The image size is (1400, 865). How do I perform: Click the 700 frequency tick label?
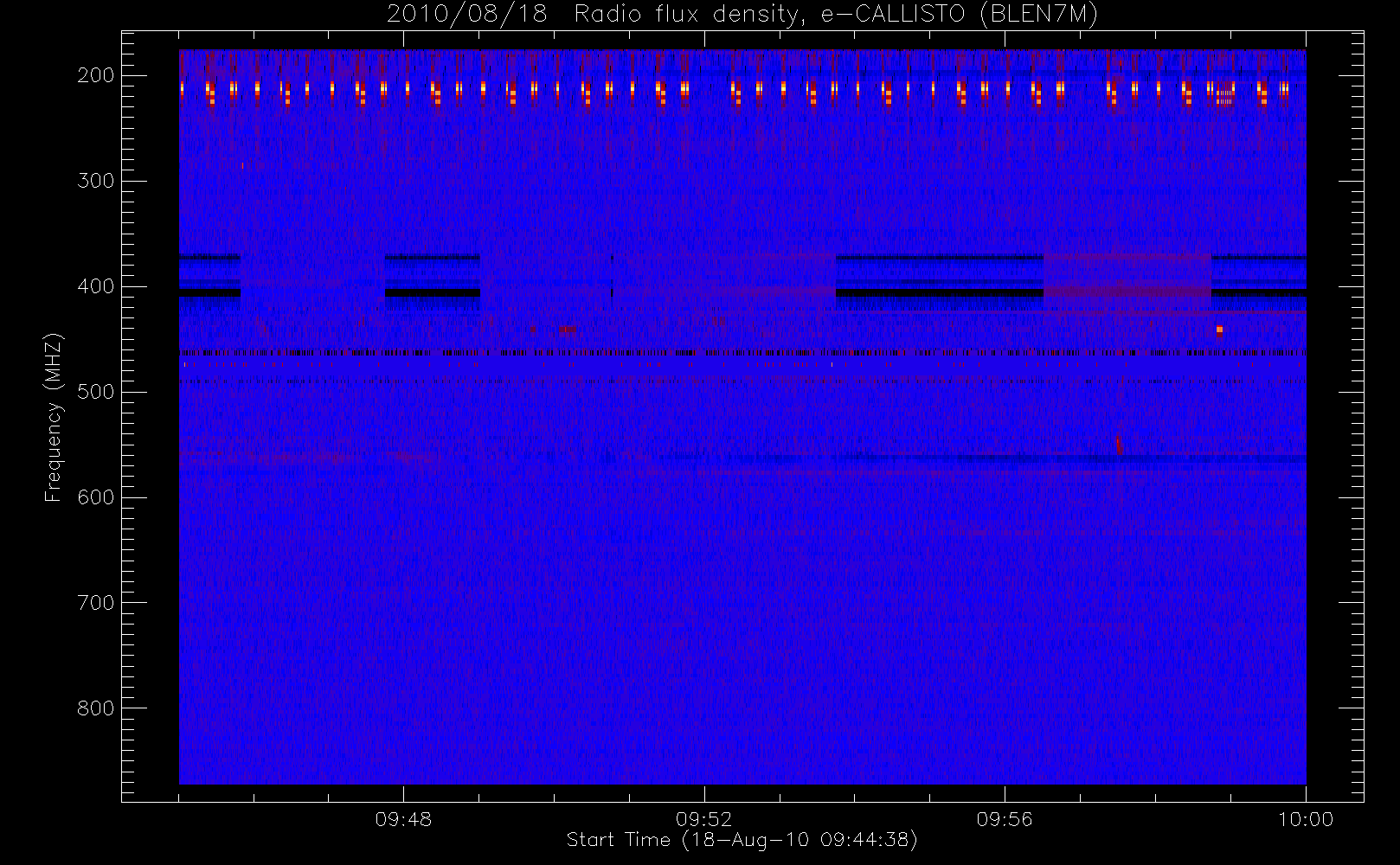click(96, 603)
